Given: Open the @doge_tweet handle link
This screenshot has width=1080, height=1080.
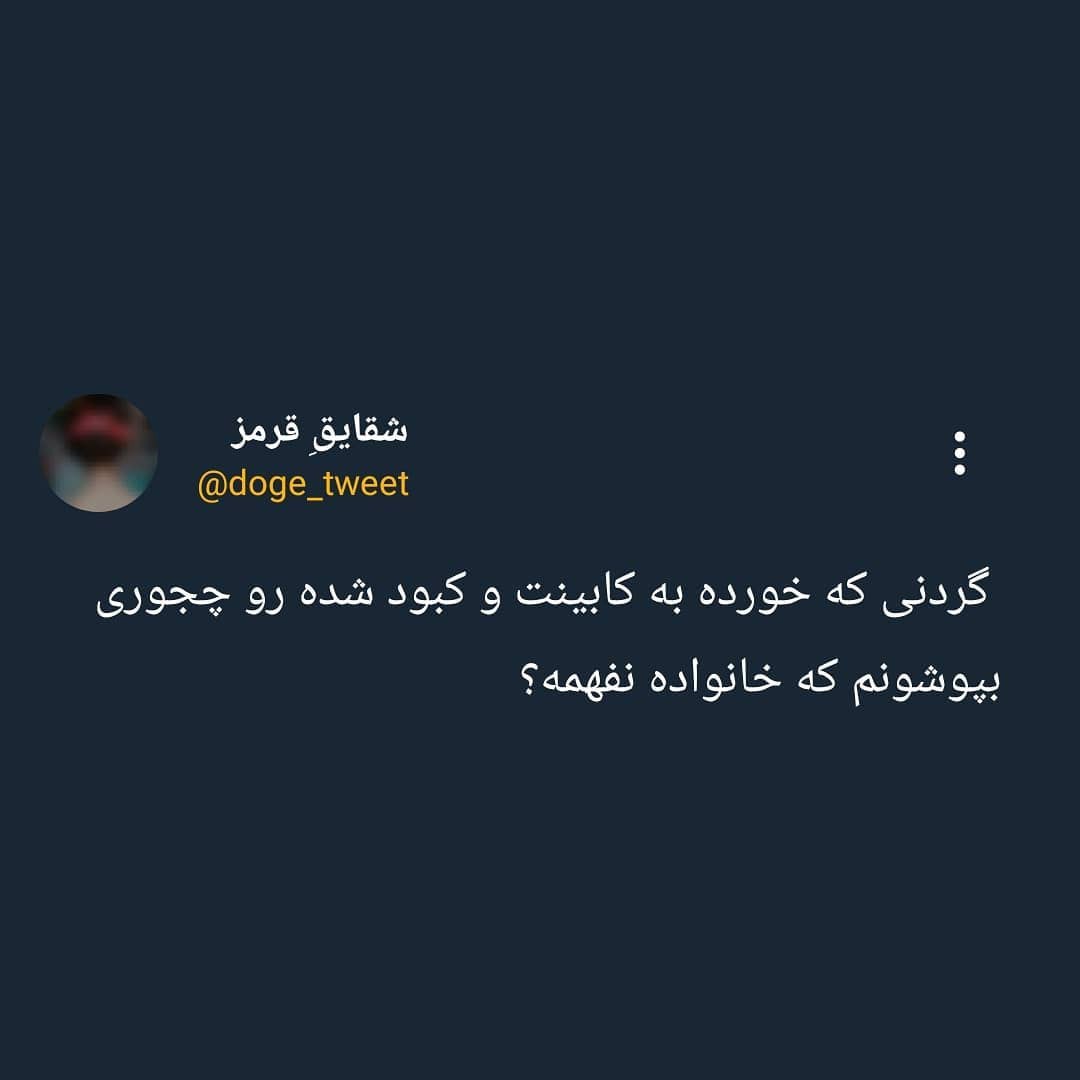Looking at the screenshot, I should 303,484.
